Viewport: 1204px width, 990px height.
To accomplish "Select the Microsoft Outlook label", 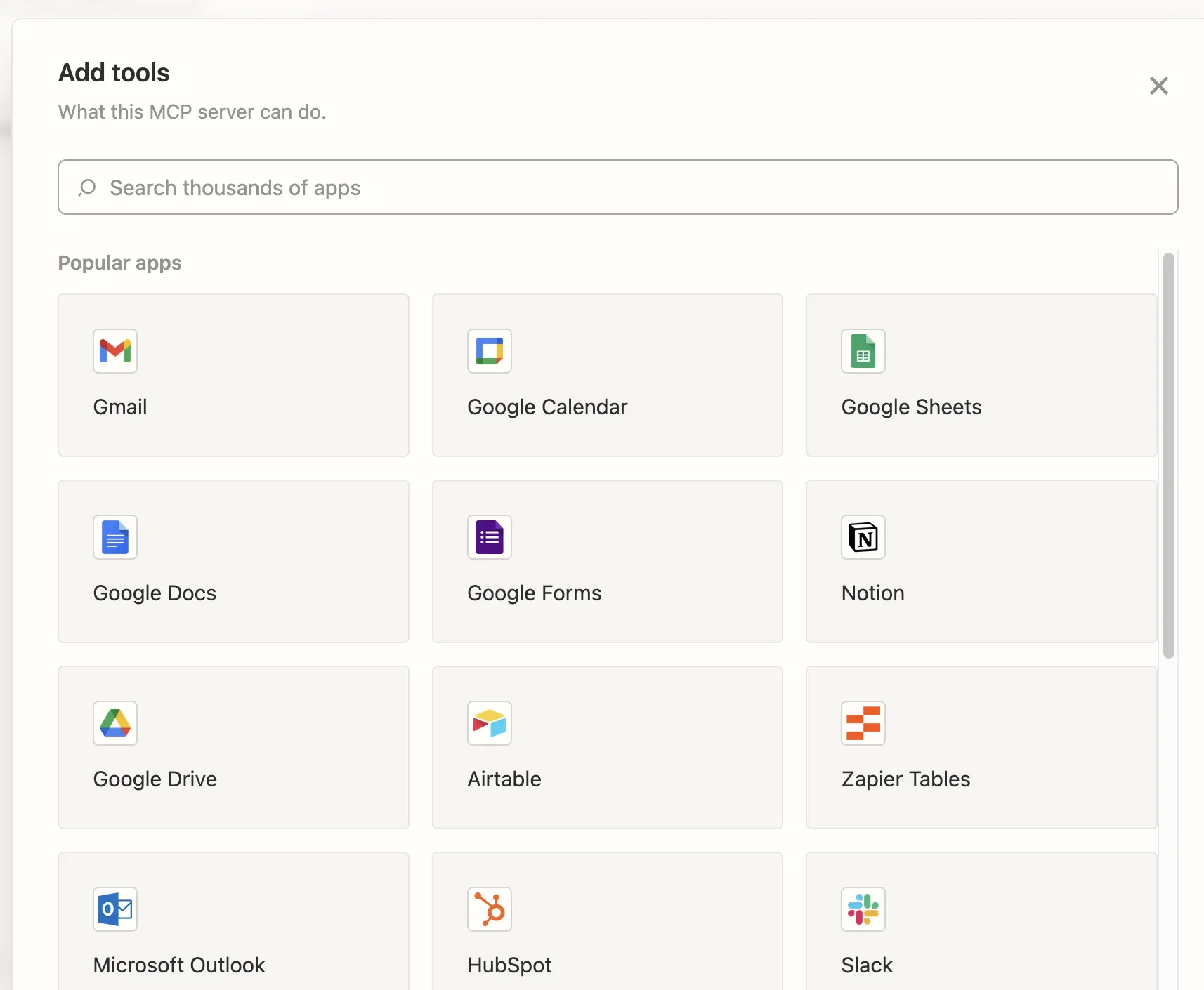I will coord(179,965).
